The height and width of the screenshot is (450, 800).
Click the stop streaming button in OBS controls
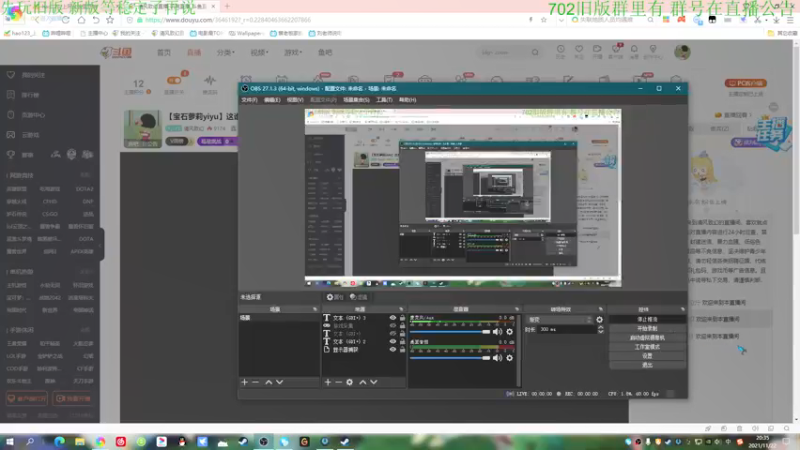tap(647, 319)
